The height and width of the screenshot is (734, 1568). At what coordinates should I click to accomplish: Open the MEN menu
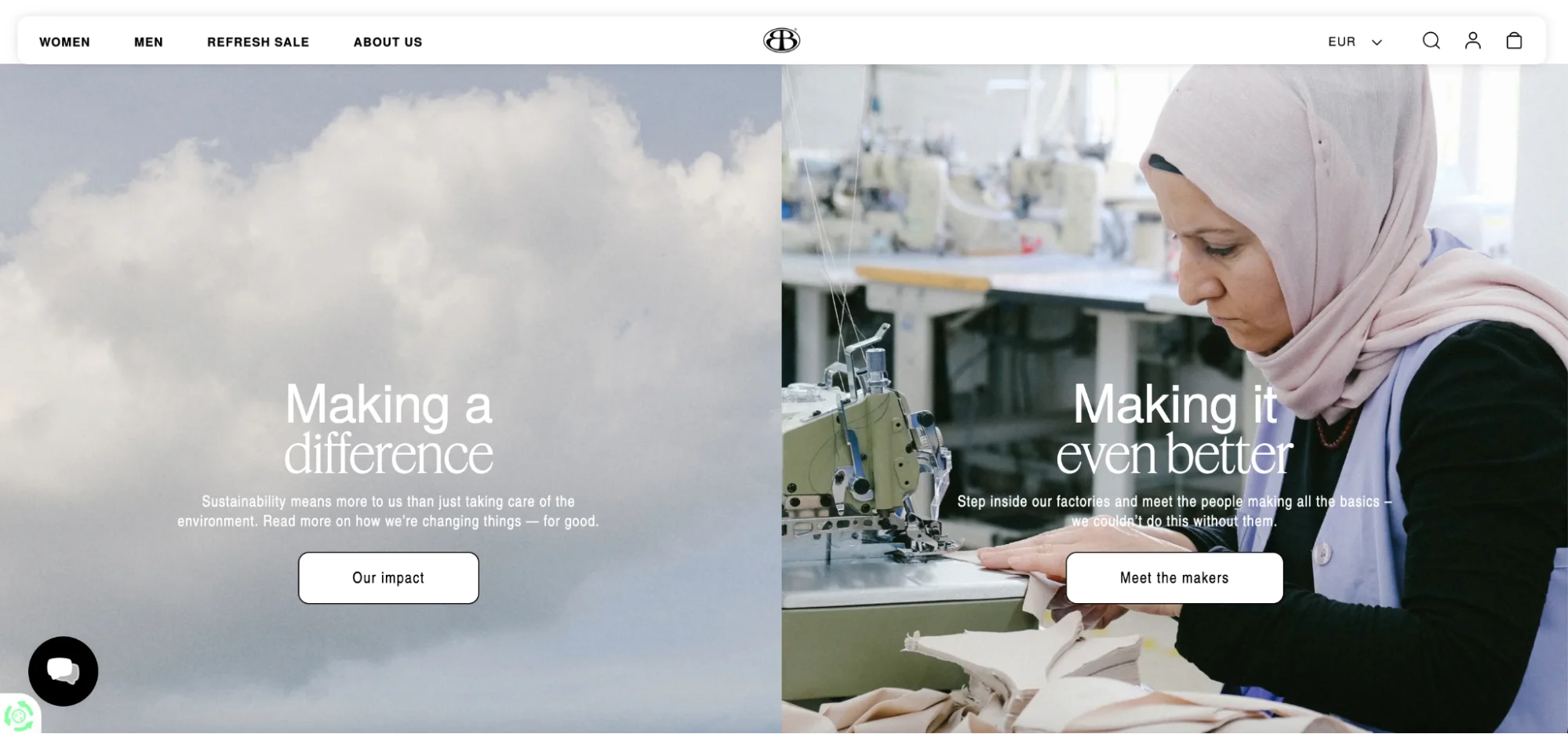[148, 42]
